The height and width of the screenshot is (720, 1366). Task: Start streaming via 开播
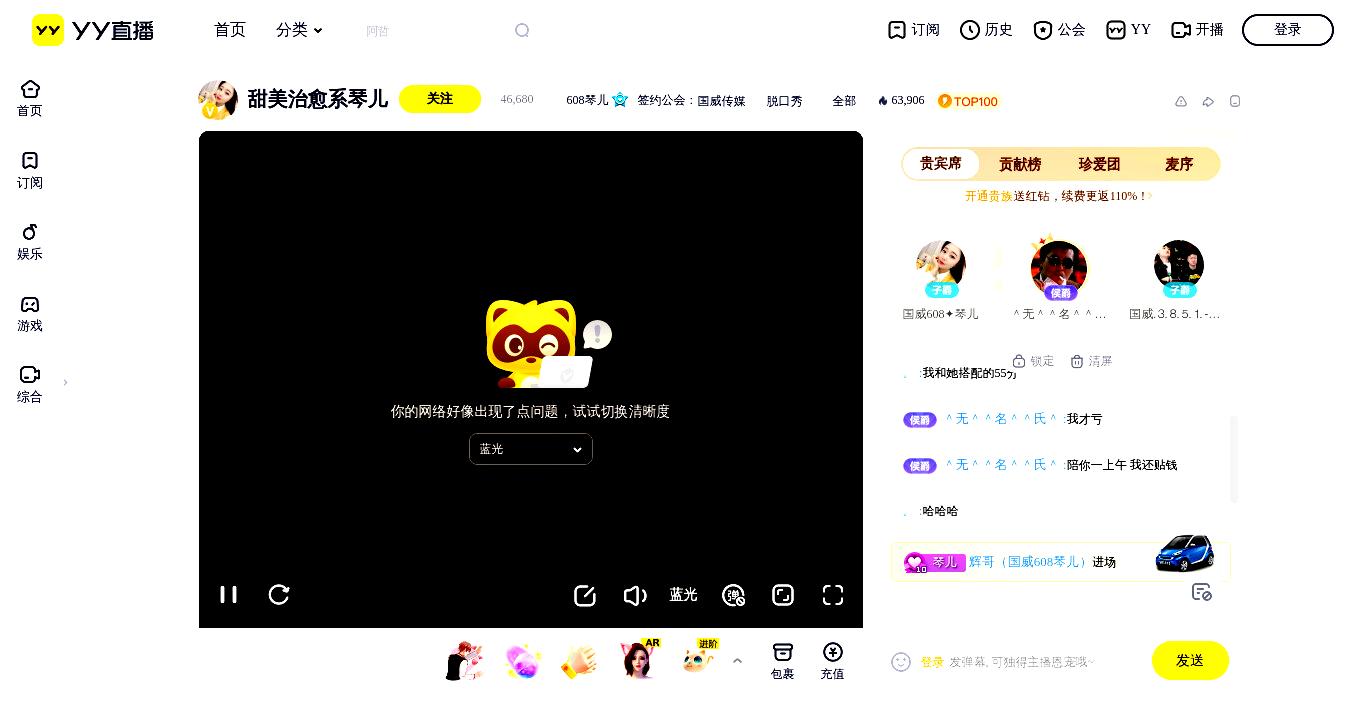[1197, 30]
